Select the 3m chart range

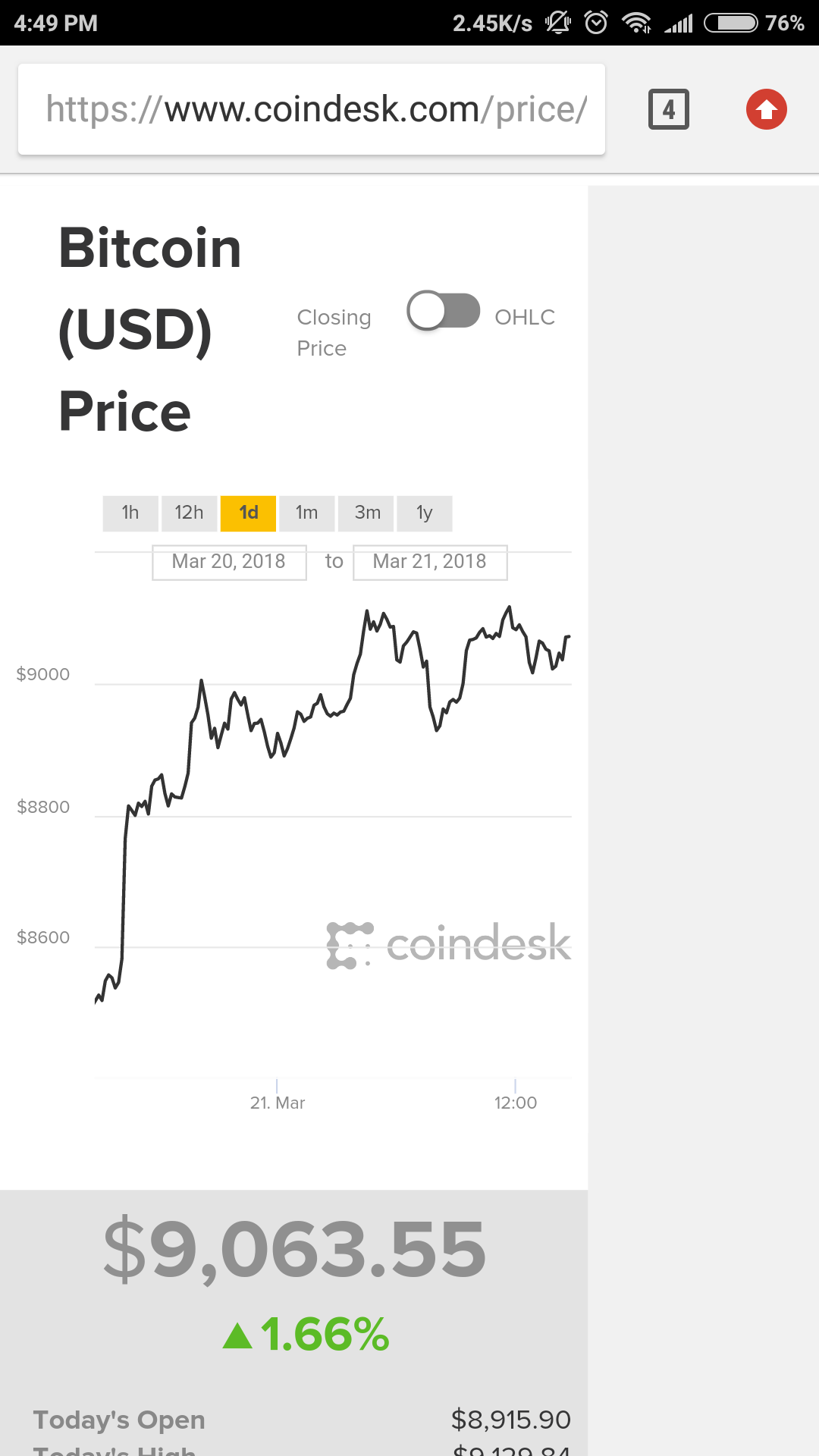pyautogui.click(x=367, y=513)
